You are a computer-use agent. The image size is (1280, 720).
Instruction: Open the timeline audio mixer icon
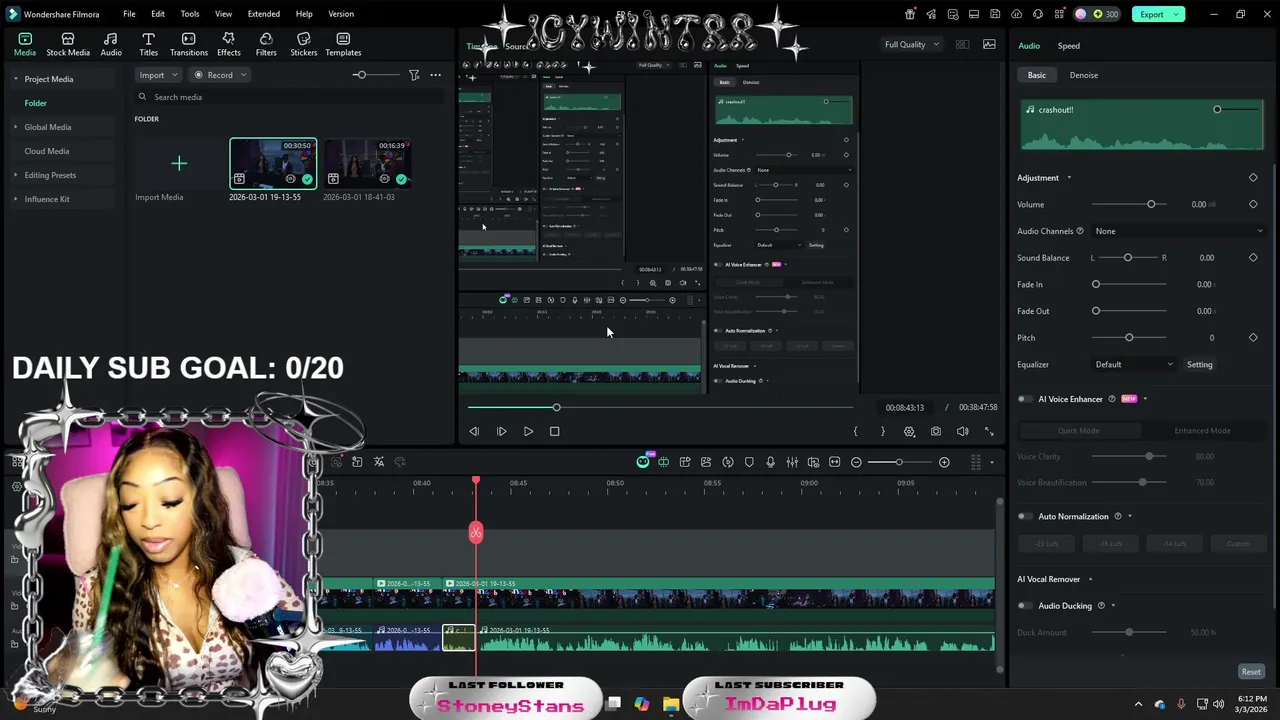coord(792,462)
